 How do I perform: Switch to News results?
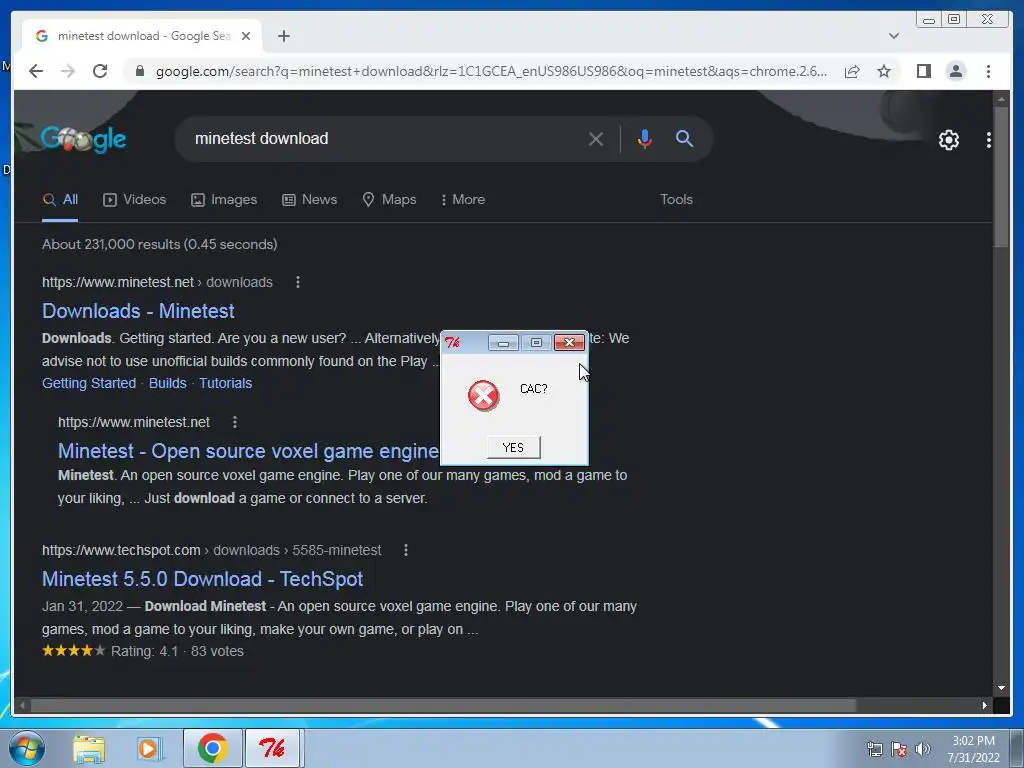tap(310, 200)
